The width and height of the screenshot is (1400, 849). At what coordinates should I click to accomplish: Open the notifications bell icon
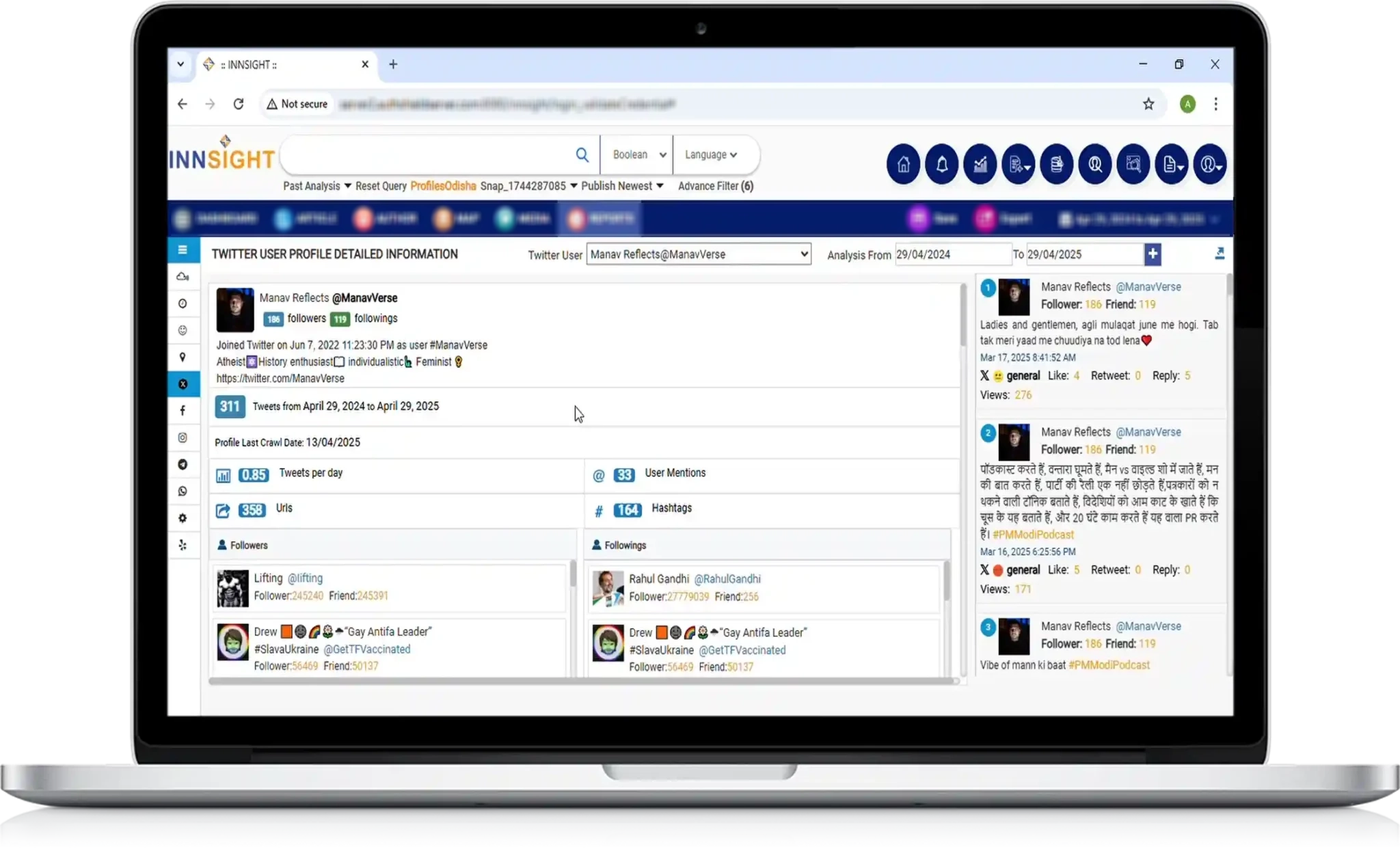(941, 165)
